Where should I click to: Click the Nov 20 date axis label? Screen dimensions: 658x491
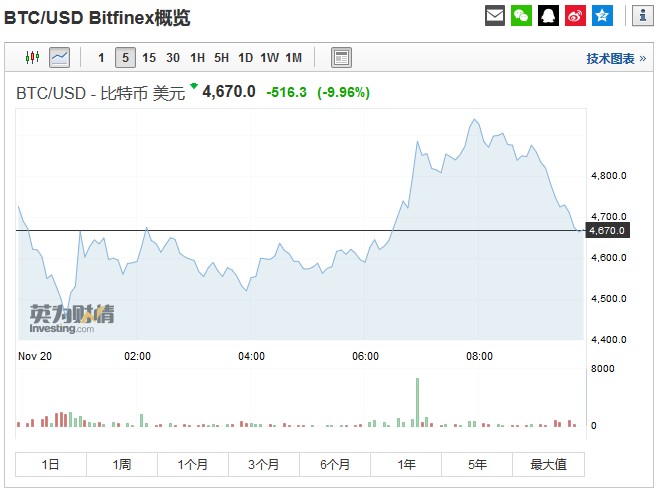click(35, 356)
